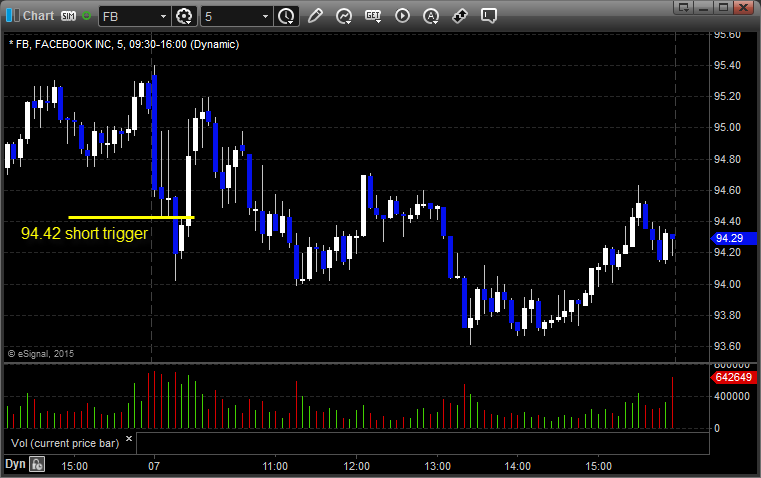Click the red 642649 volume value marker
761x478 pixels.
(x=733, y=377)
